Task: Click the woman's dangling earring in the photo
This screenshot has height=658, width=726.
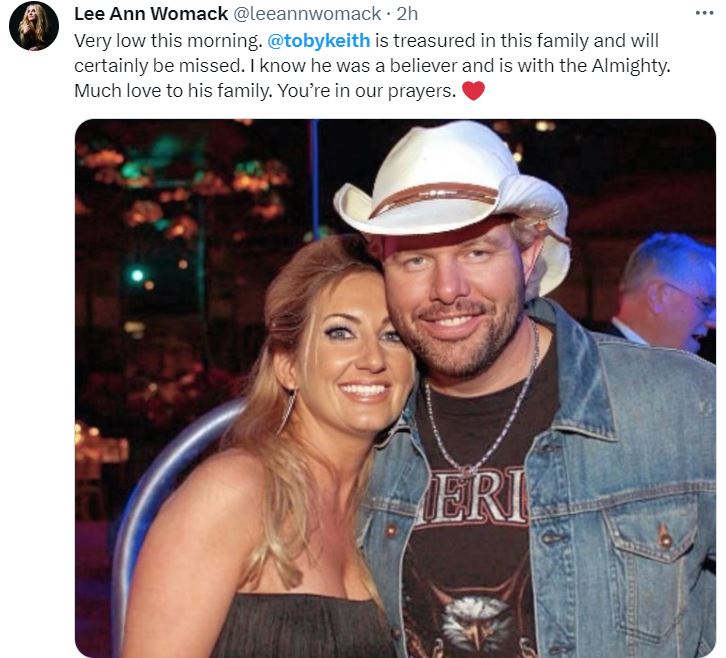Action: pyautogui.click(x=288, y=411)
